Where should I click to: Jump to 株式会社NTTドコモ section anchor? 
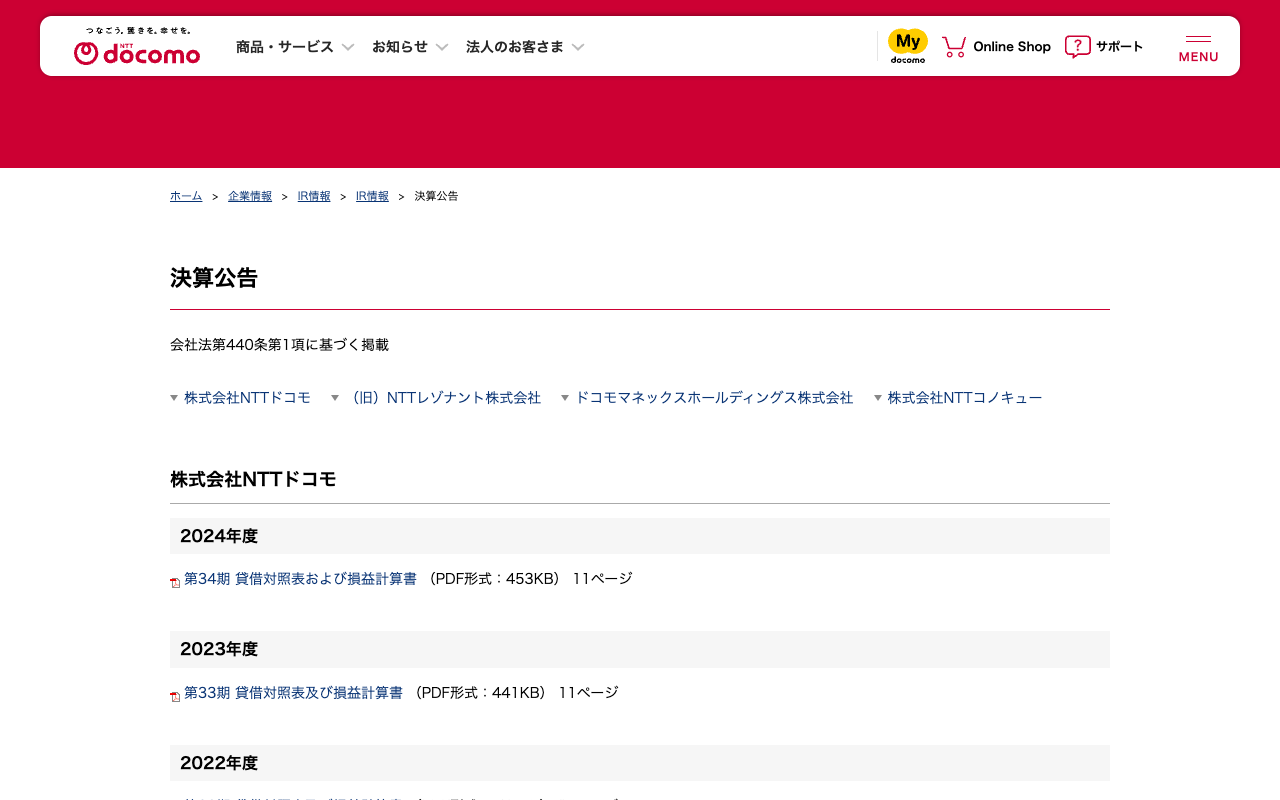(x=247, y=398)
